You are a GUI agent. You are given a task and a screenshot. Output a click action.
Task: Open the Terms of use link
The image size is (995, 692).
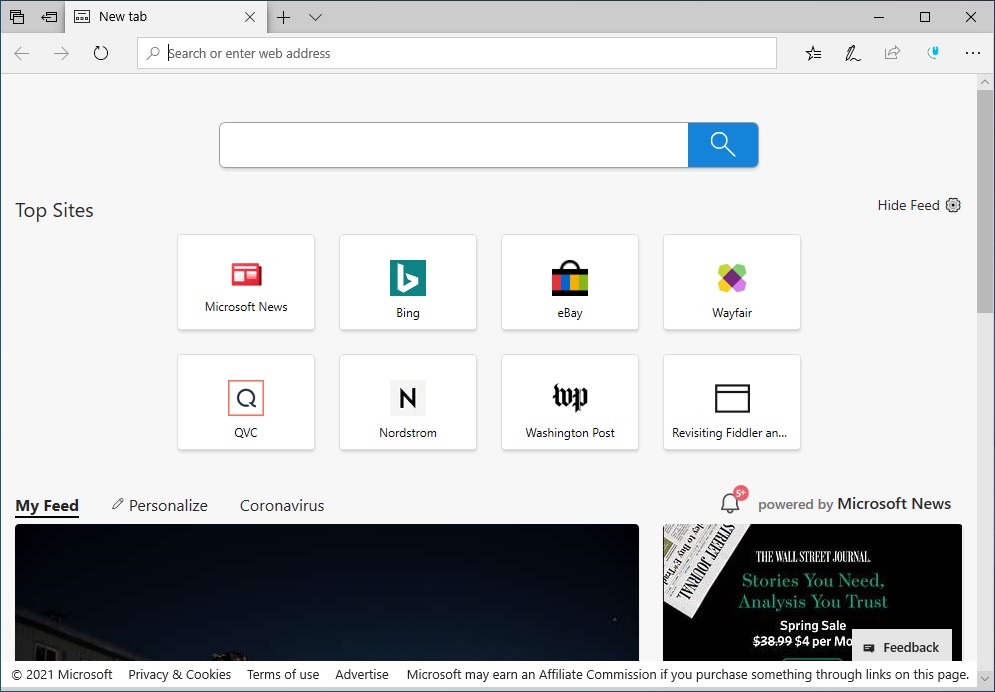tap(283, 674)
